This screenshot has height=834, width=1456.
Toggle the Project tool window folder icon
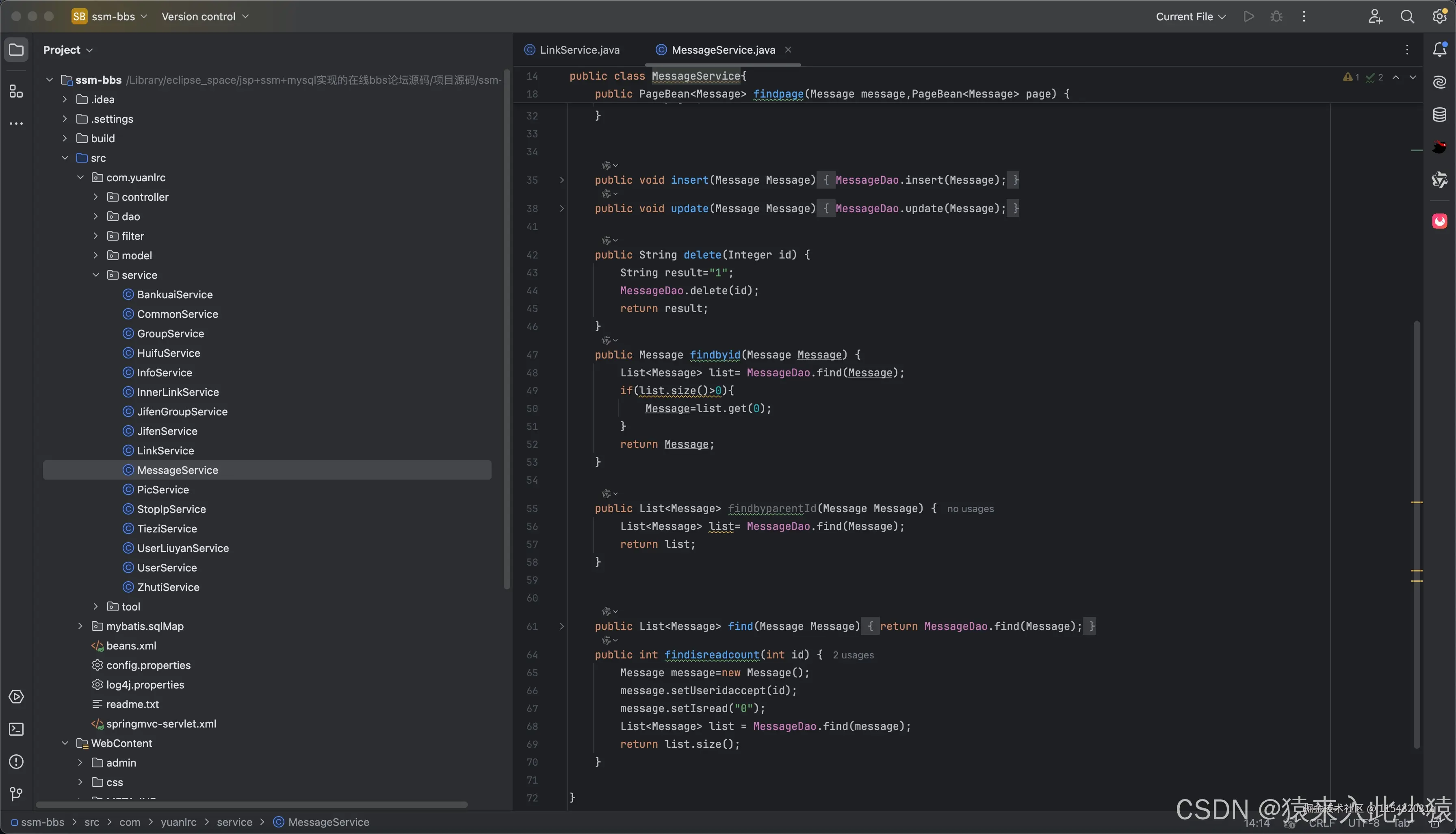click(x=16, y=50)
